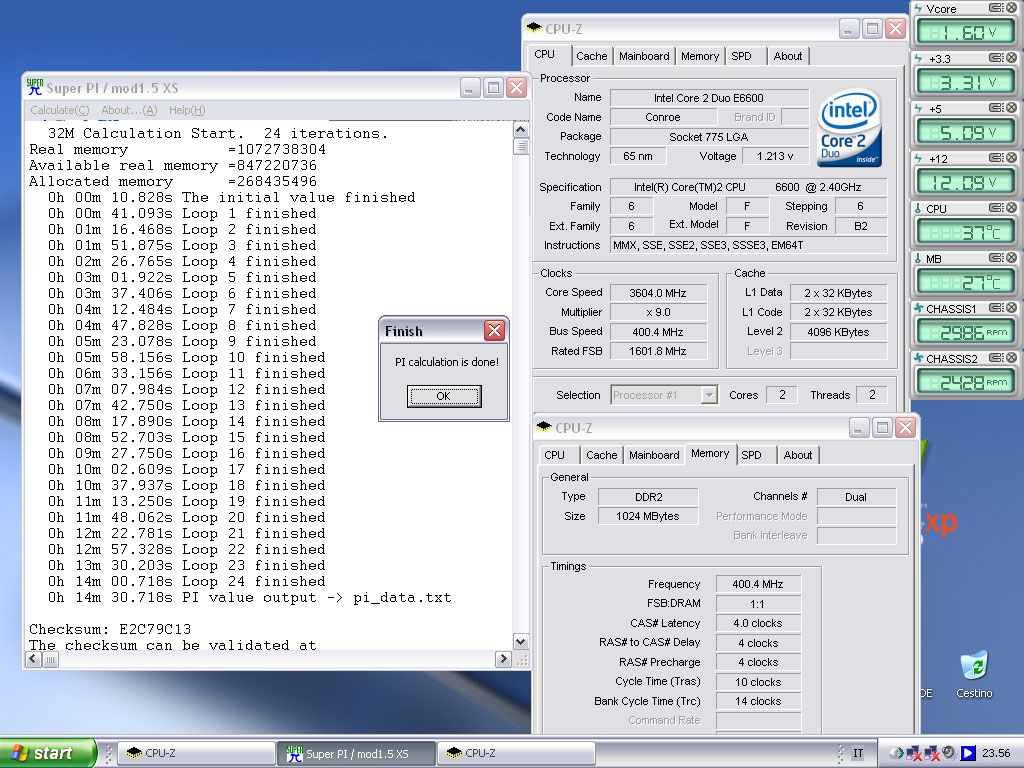Click the options icon on the Vcore gadget
1024x768 pixels.
coord(996,8)
